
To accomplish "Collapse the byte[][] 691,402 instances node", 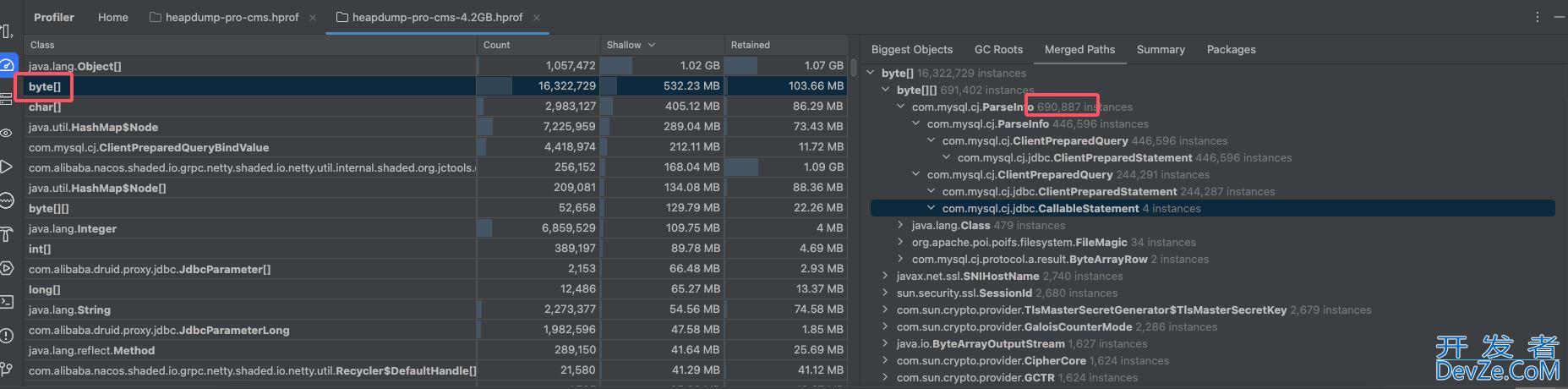I will [886, 90].
